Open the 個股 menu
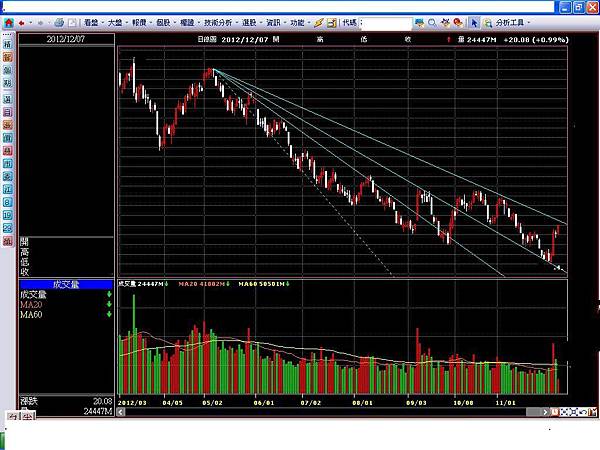The image size is (600, 450). tap(163, 23)
